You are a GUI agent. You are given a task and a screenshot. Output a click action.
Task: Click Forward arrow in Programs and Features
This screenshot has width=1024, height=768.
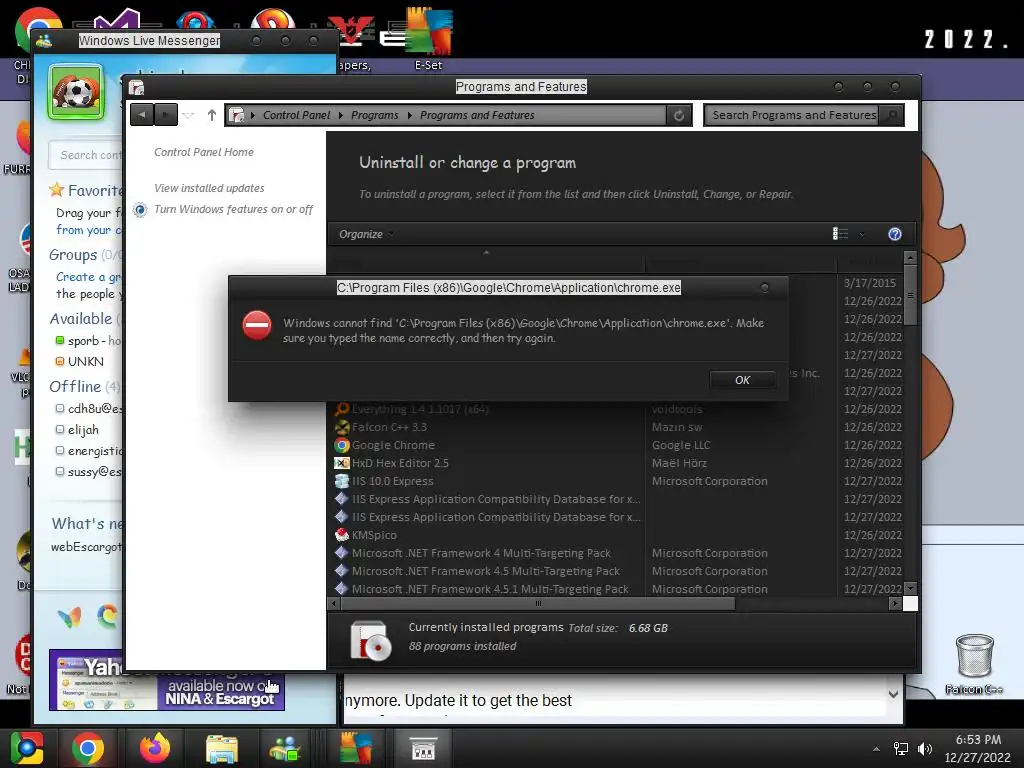(x=166, y=115)
